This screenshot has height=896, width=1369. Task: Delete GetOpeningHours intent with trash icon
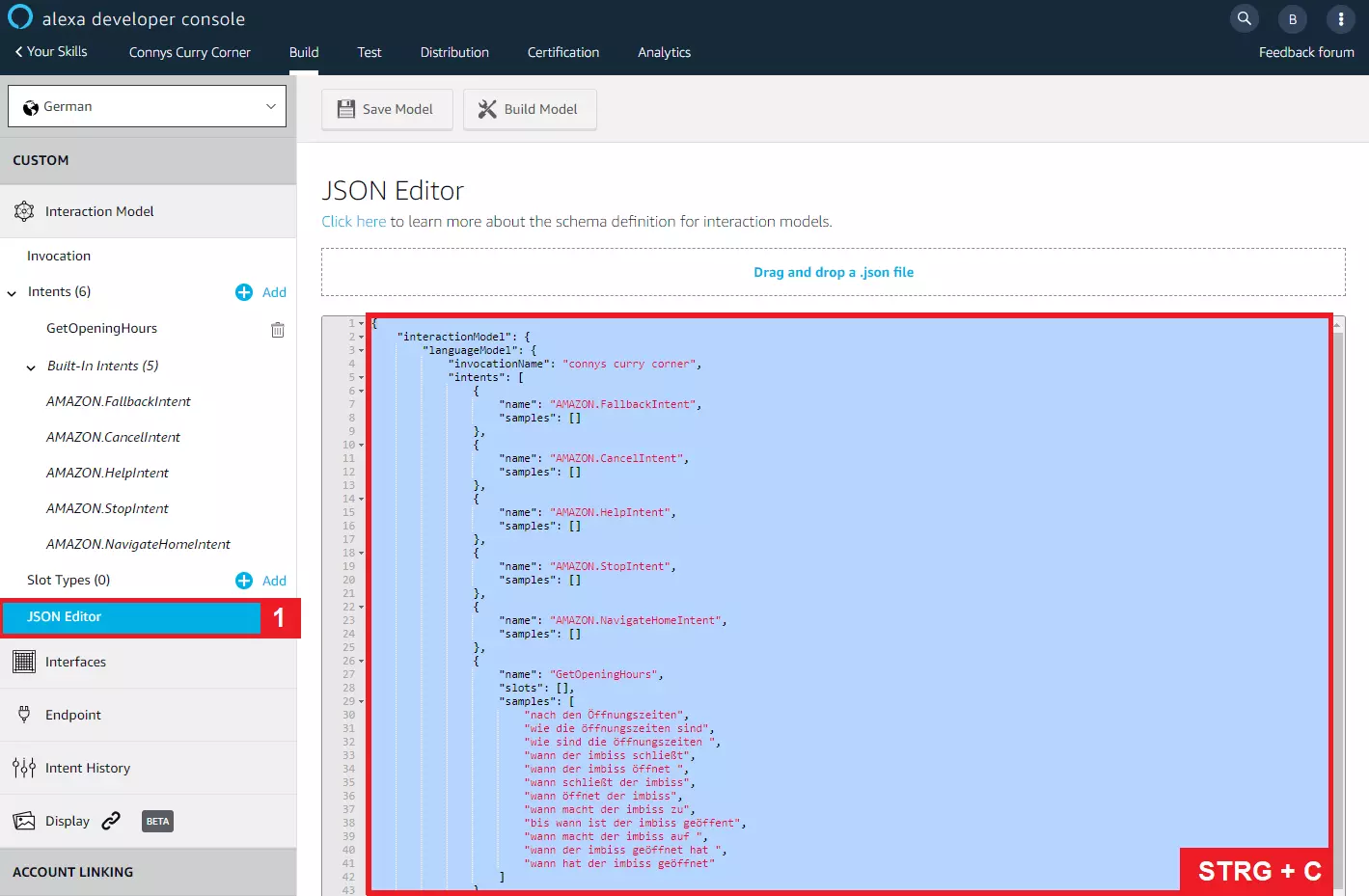(278, 329)
